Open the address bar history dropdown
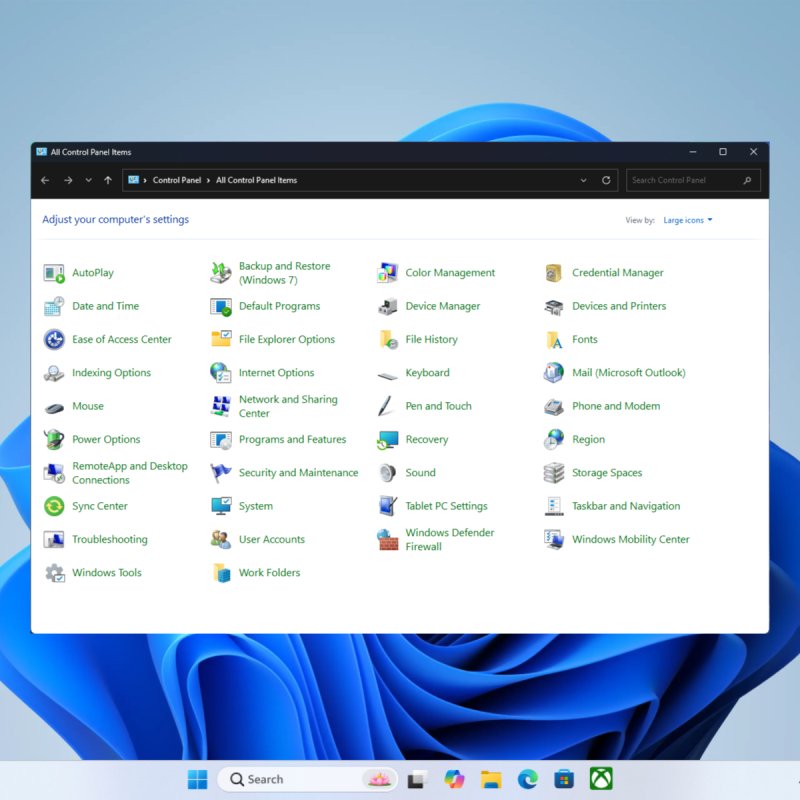The width and height of the screenshot is (800, 800). point(584,181)
